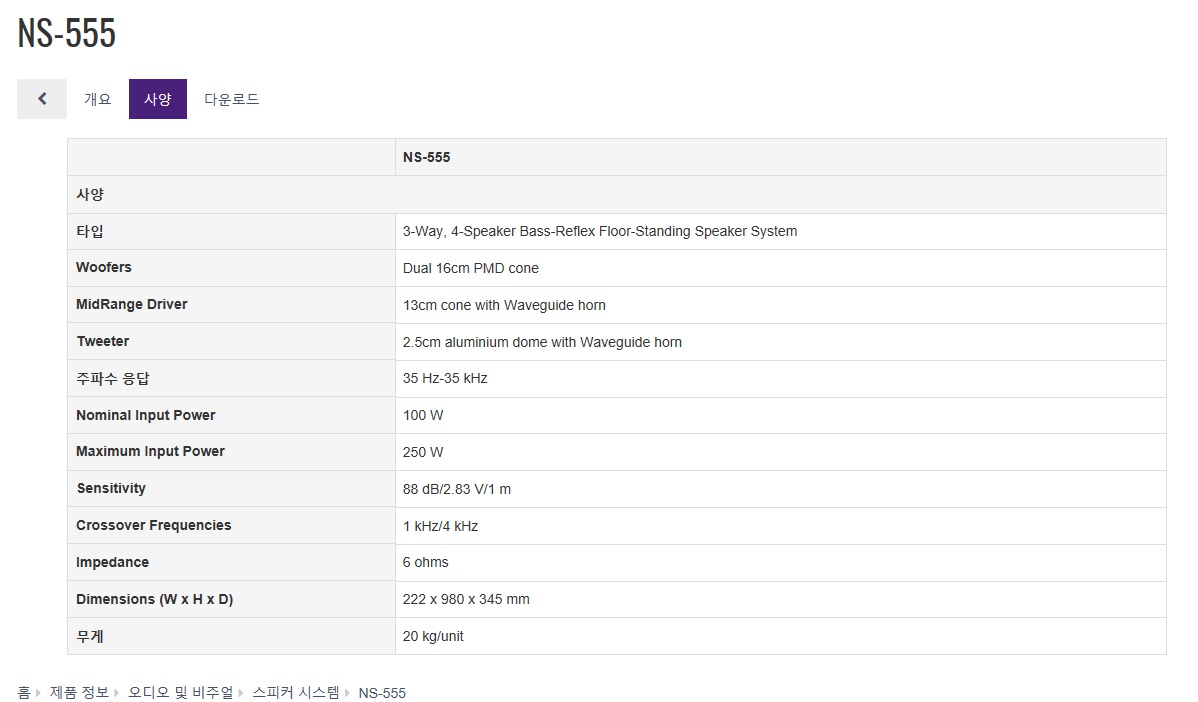Switch to the 다운로드 download tab
Viewport: 1198px width, 702px height.
click(x=232, y=99)
